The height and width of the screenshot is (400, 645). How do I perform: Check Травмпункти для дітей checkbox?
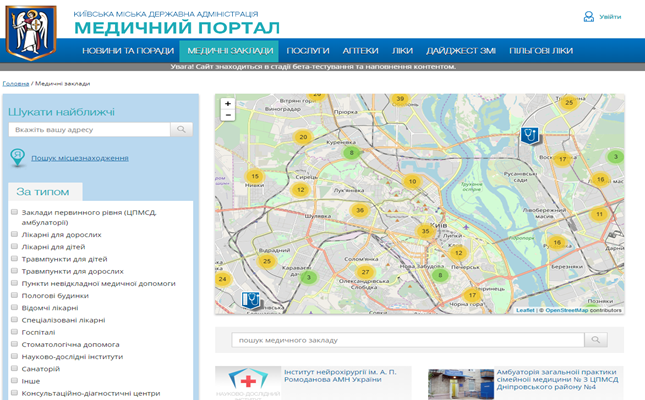[14, 258]
